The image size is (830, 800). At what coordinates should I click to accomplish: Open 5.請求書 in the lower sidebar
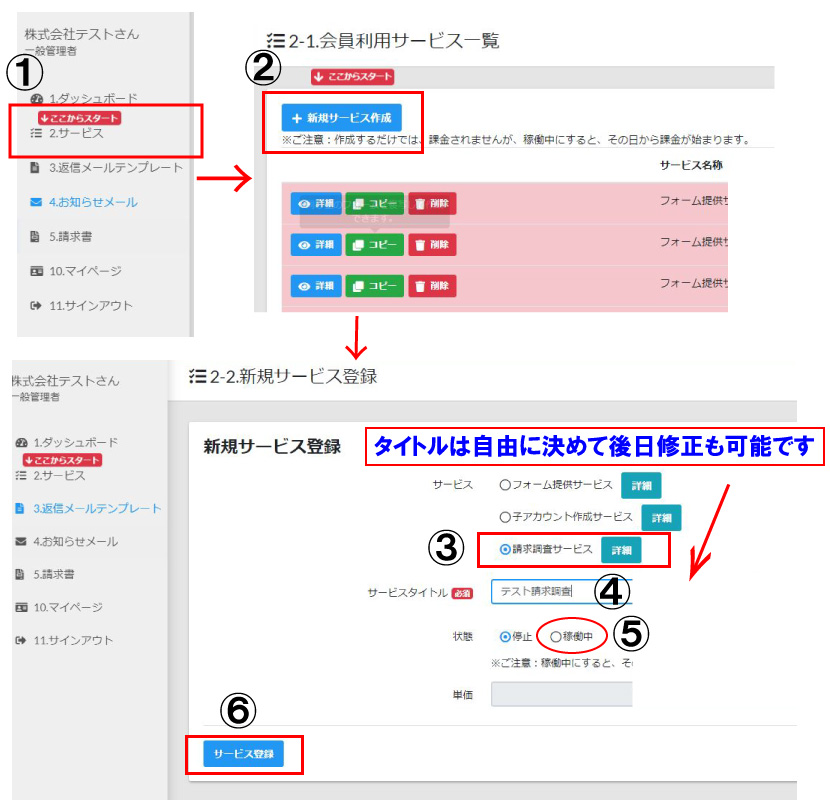pyautogui.click(x=54, y=574)
